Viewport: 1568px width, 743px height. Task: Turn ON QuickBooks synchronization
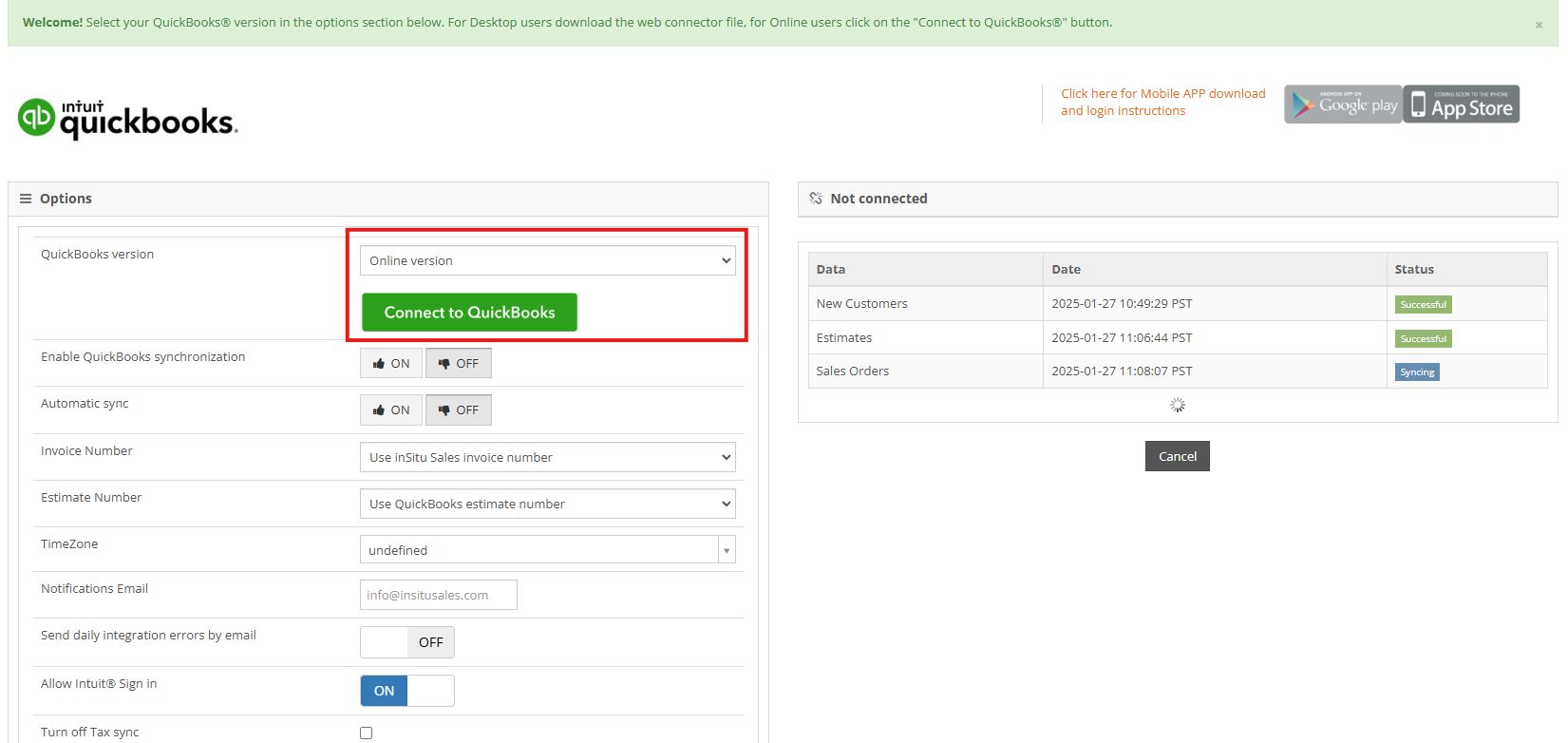pyautogui.click(x=391, y=364)
